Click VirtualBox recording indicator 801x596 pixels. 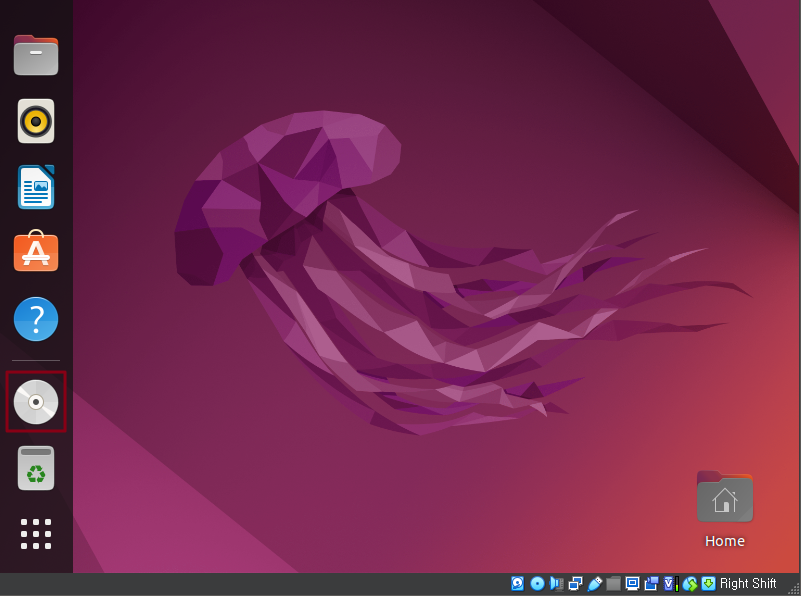click(x=651, y=583)
